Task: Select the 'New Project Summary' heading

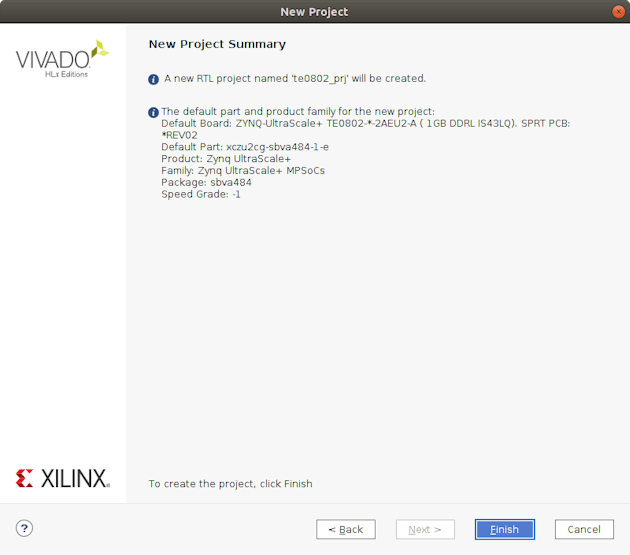Action: click(217, 44)
